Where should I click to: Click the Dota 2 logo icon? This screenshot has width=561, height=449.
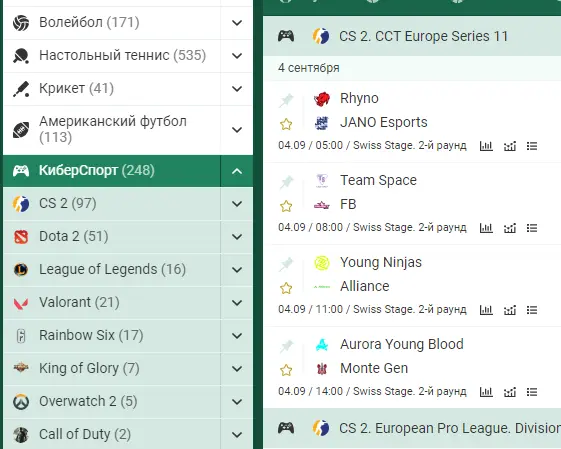pyautogui.click(x=21, y=236)
